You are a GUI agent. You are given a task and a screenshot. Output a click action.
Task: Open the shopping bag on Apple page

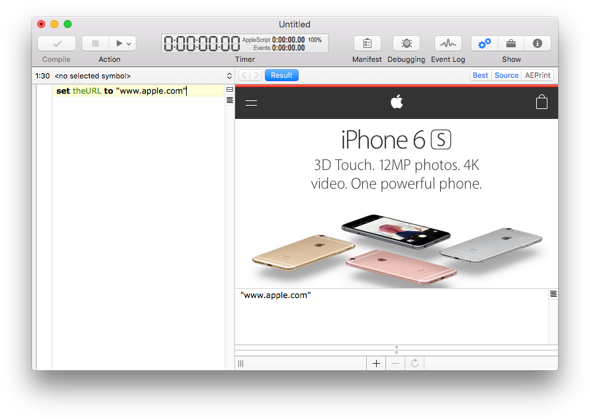click(541, 102)
